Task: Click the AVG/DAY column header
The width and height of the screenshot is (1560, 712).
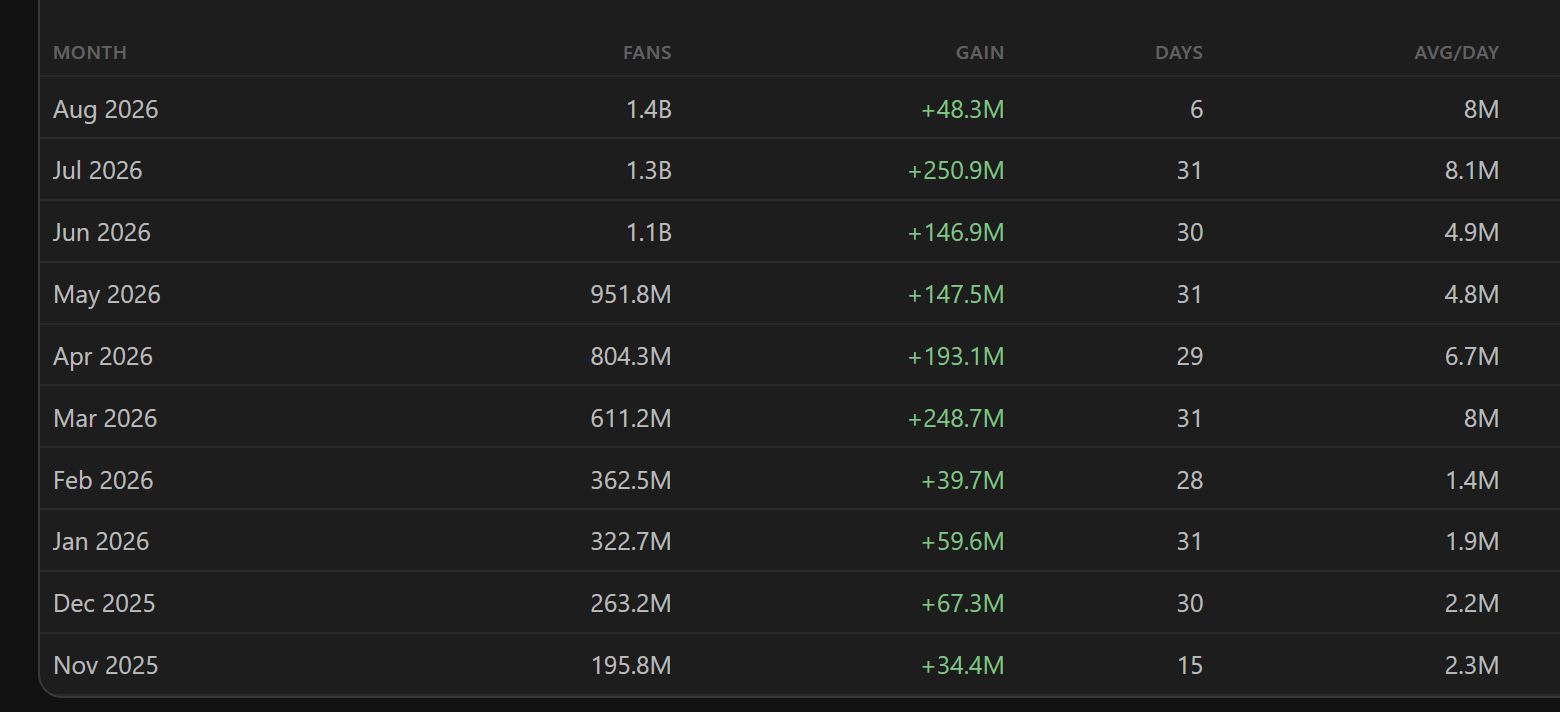Action: 1456,53
